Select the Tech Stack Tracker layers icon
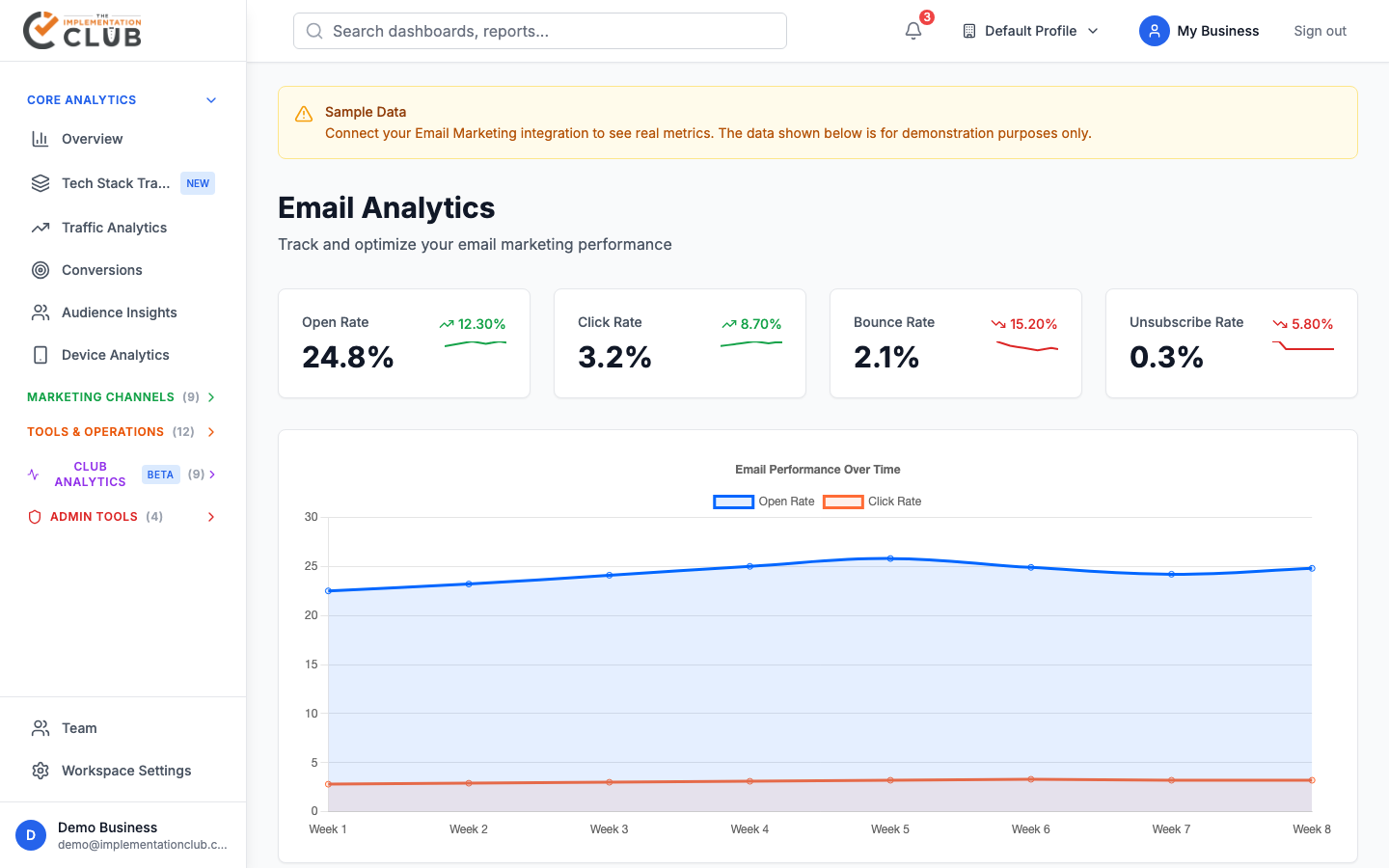1389x868 pixels. [41, 183]
